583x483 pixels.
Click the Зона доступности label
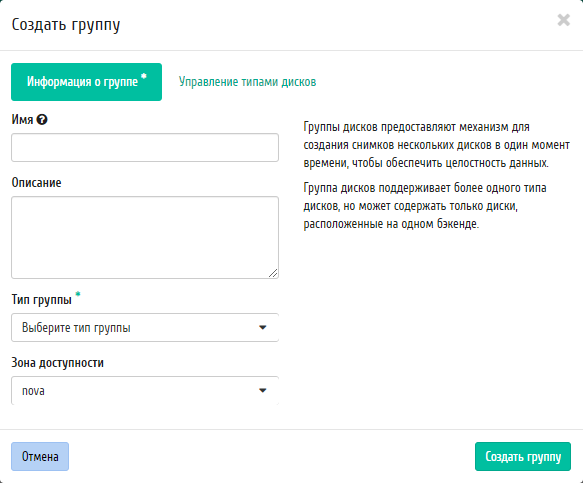click(x=58, y=363)
